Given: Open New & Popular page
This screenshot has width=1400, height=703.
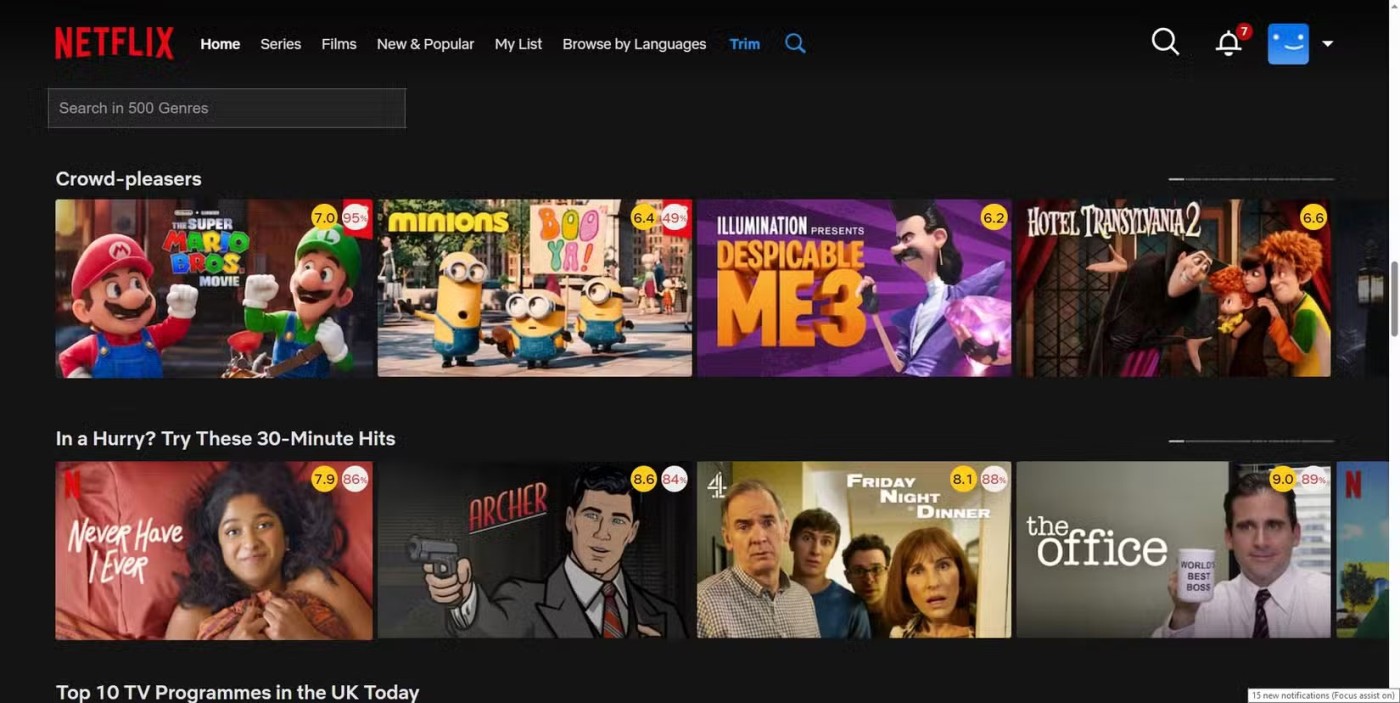Looking at the screenshot, I should click(425, 44).
